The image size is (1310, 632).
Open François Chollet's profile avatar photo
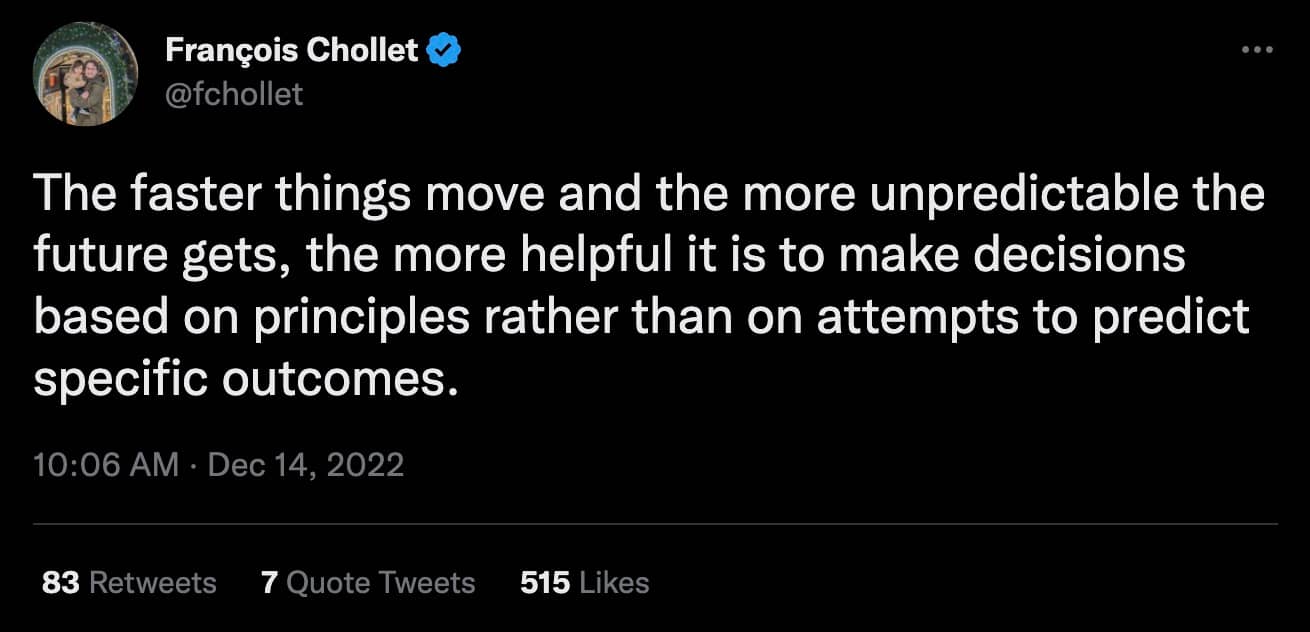coord(85,73)
